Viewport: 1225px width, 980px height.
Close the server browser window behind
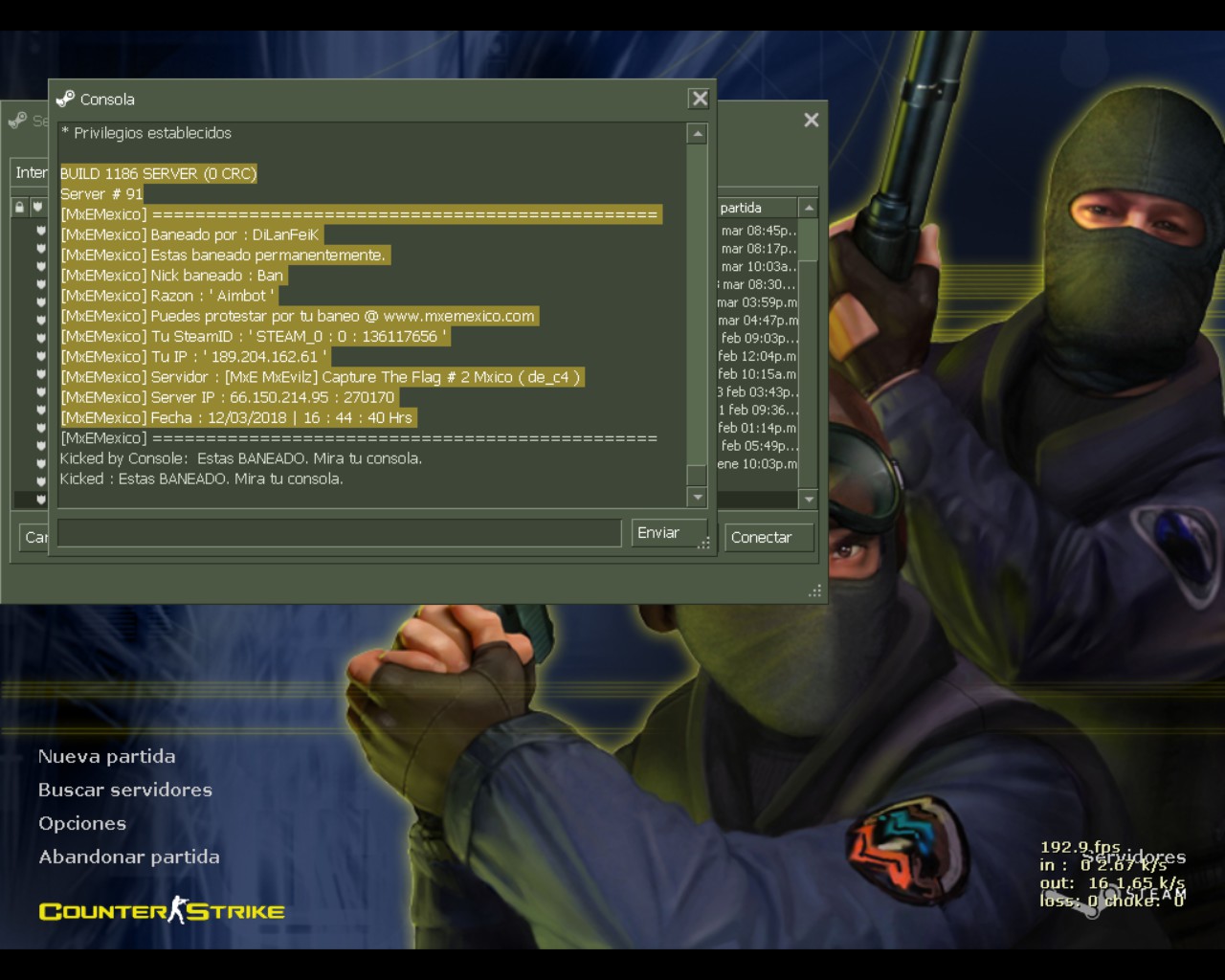click(x=812, y=120)
